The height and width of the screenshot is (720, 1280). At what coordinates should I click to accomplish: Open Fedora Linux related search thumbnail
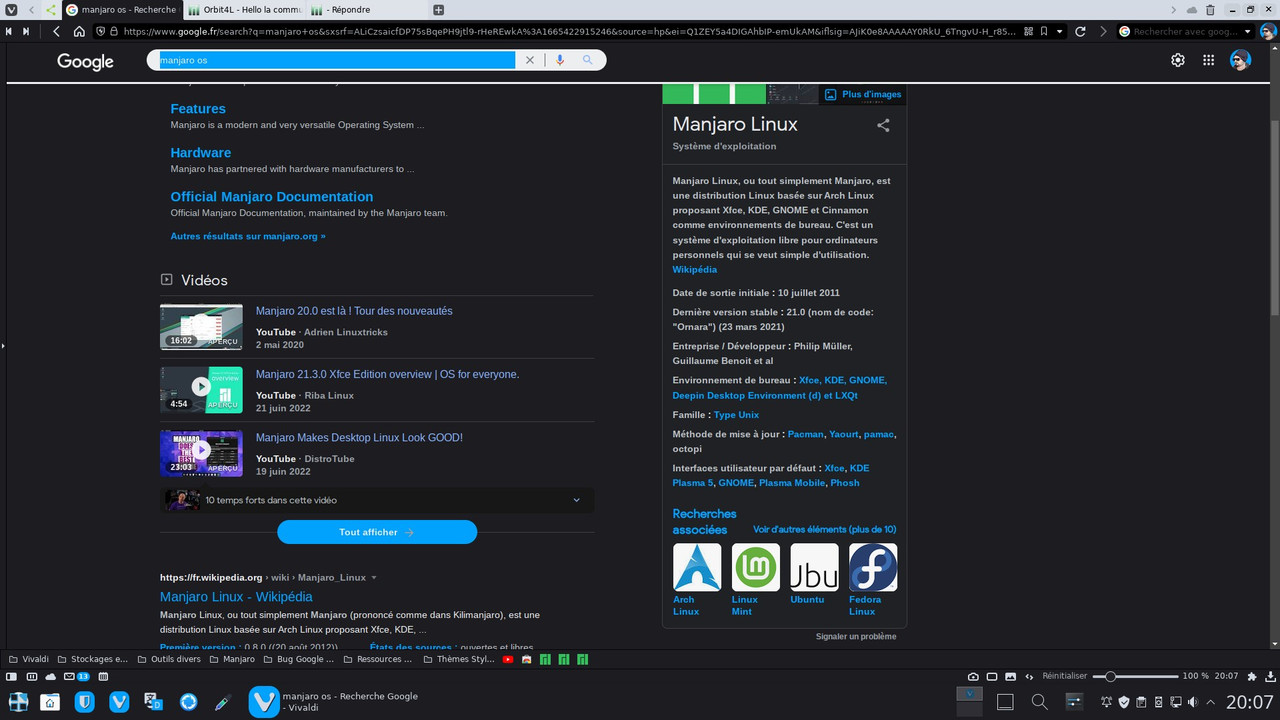tap(873, 567)
